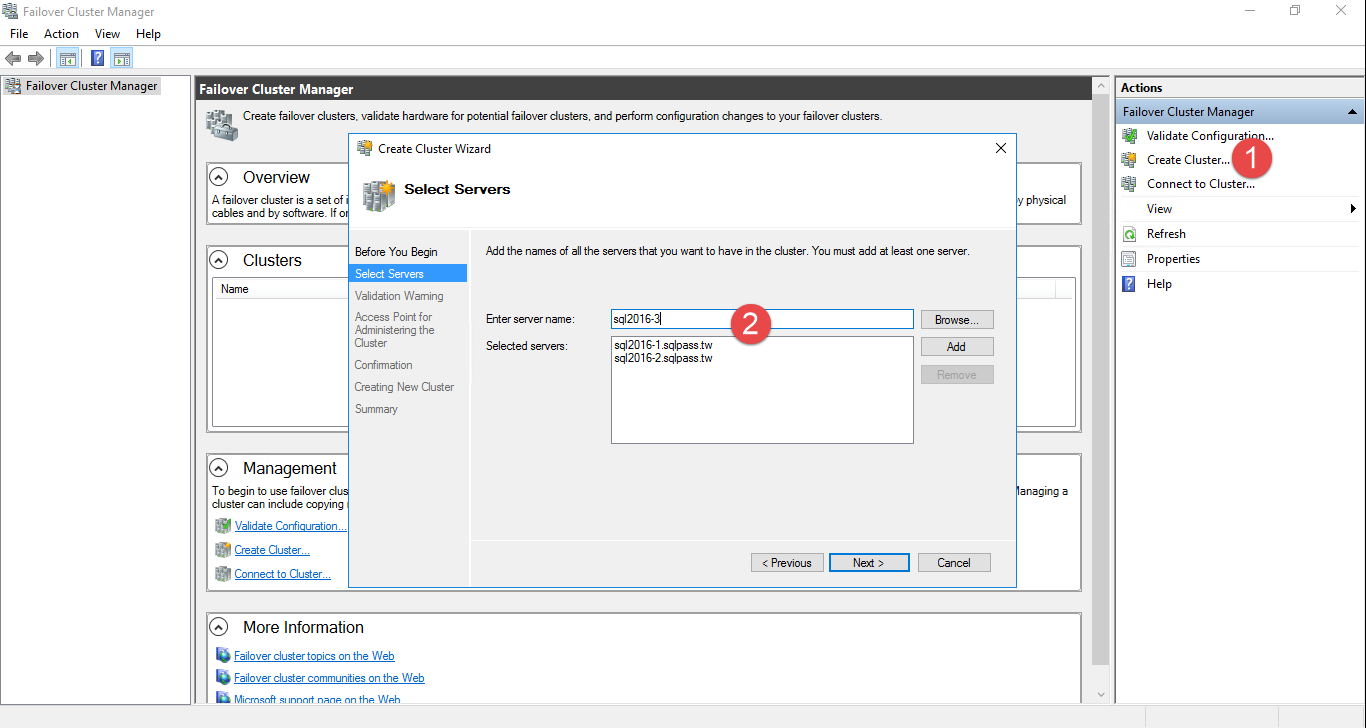Click the Properties icon in Actions pane

1129,259
